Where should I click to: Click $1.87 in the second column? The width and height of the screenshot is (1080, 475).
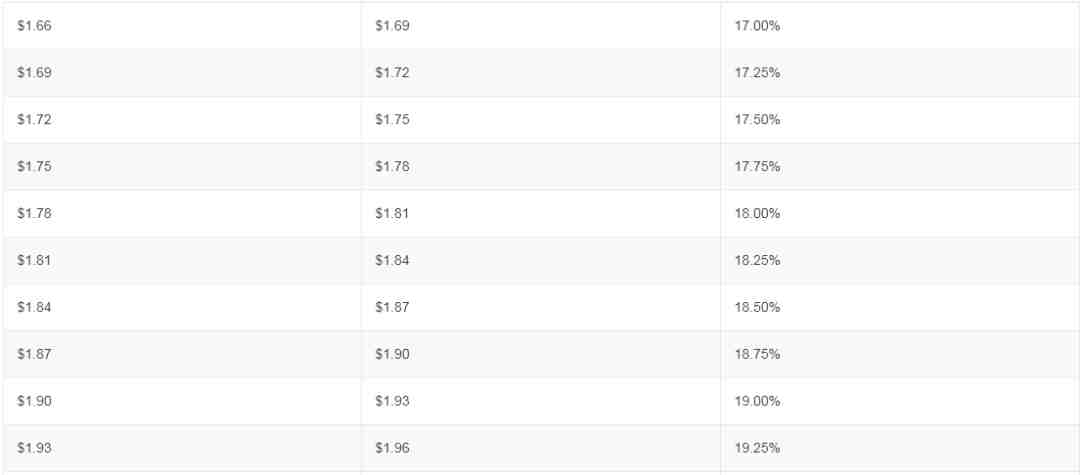pos(392,307)
